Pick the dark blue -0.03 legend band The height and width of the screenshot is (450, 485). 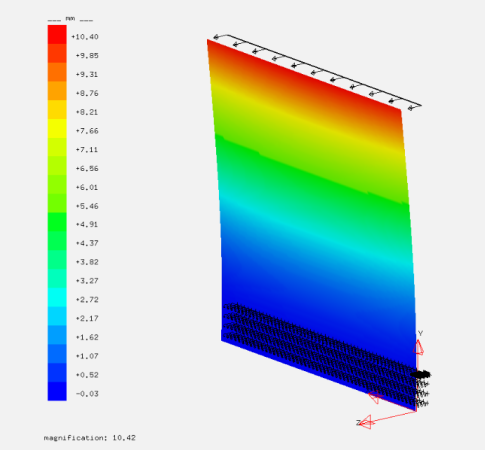coord(57,391)
